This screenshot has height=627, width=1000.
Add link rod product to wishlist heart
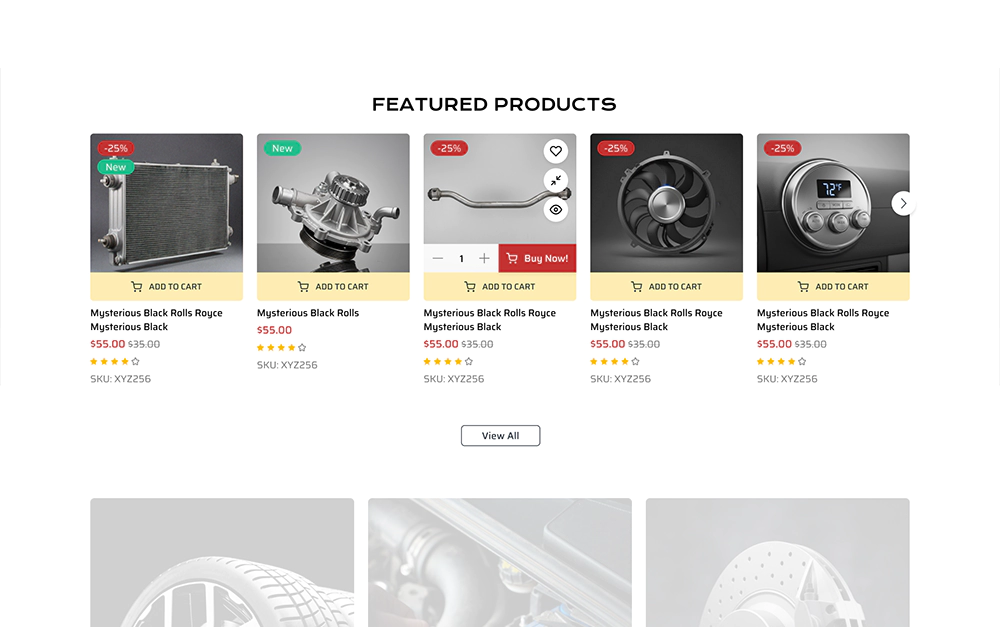coord(555,151)
